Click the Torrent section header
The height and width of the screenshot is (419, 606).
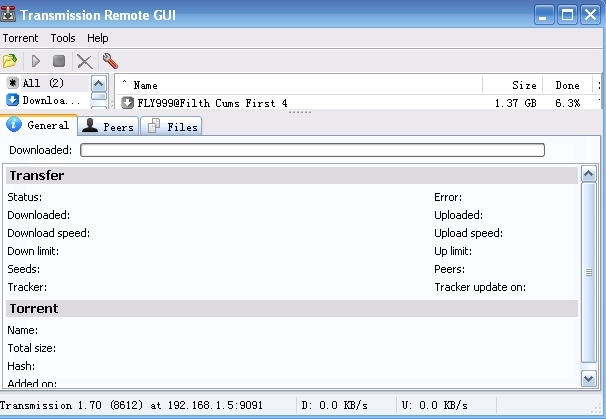(x=292, y=308)
